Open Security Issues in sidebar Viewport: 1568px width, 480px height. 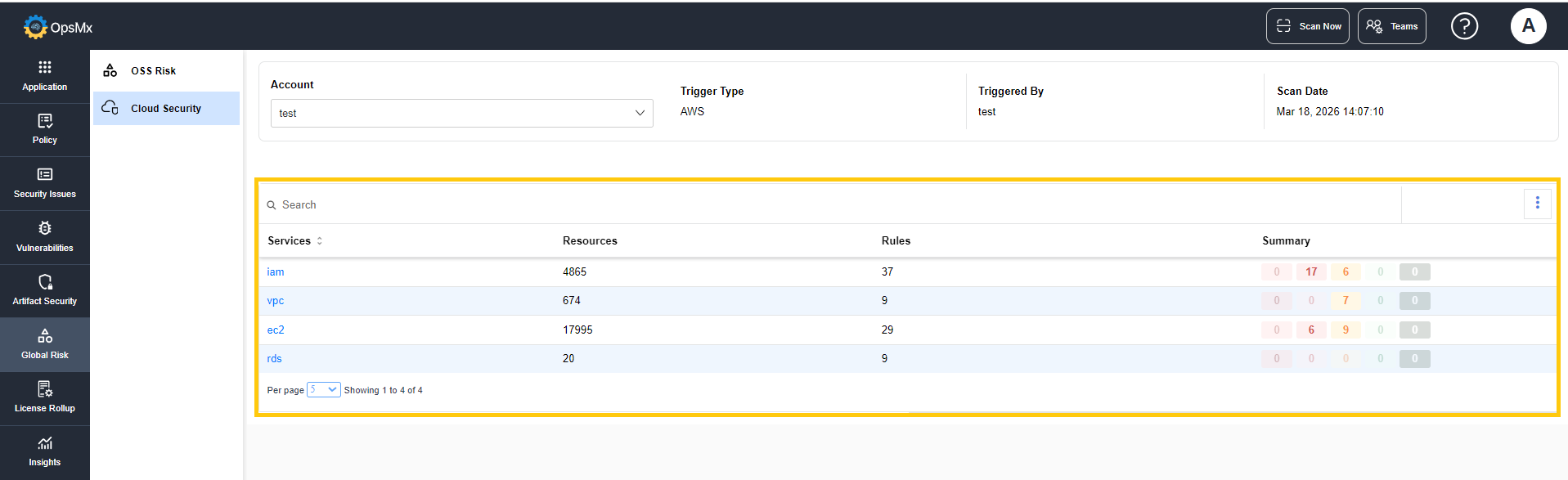pyautogui.click(x=44, y=183)
